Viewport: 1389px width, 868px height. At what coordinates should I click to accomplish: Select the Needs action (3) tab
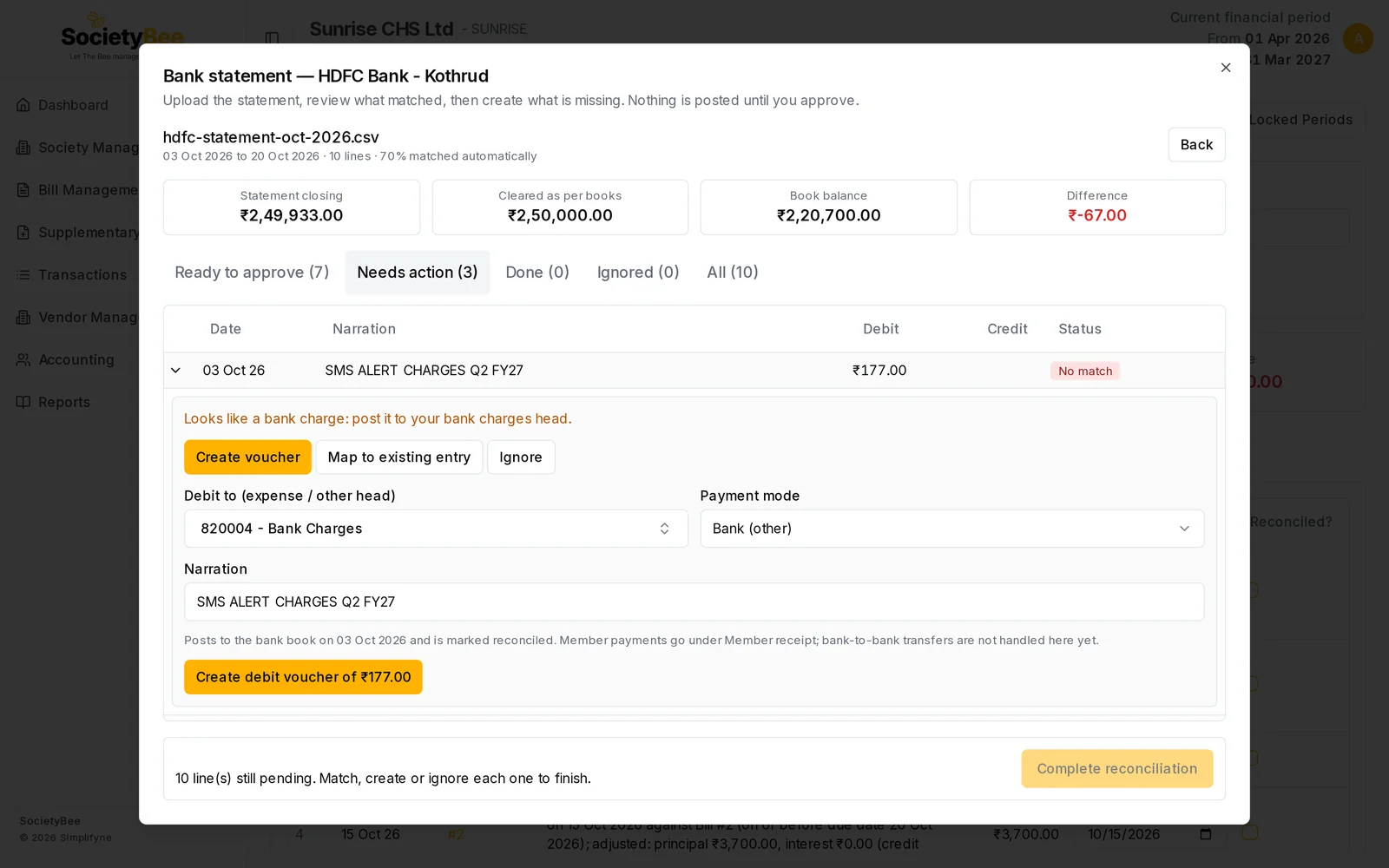[418, 273]
